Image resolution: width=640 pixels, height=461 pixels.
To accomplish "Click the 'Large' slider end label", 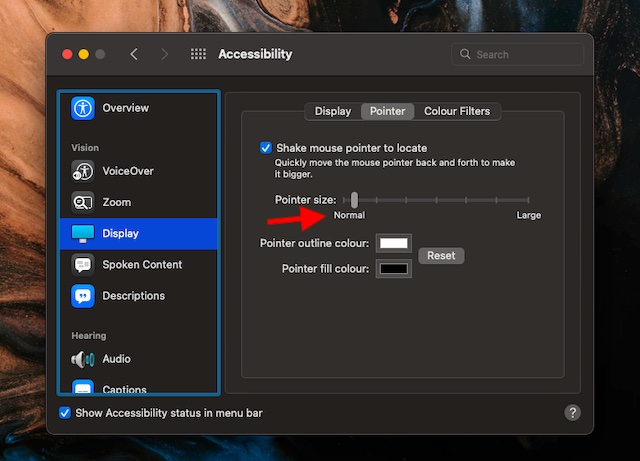I will coord(529,215).
